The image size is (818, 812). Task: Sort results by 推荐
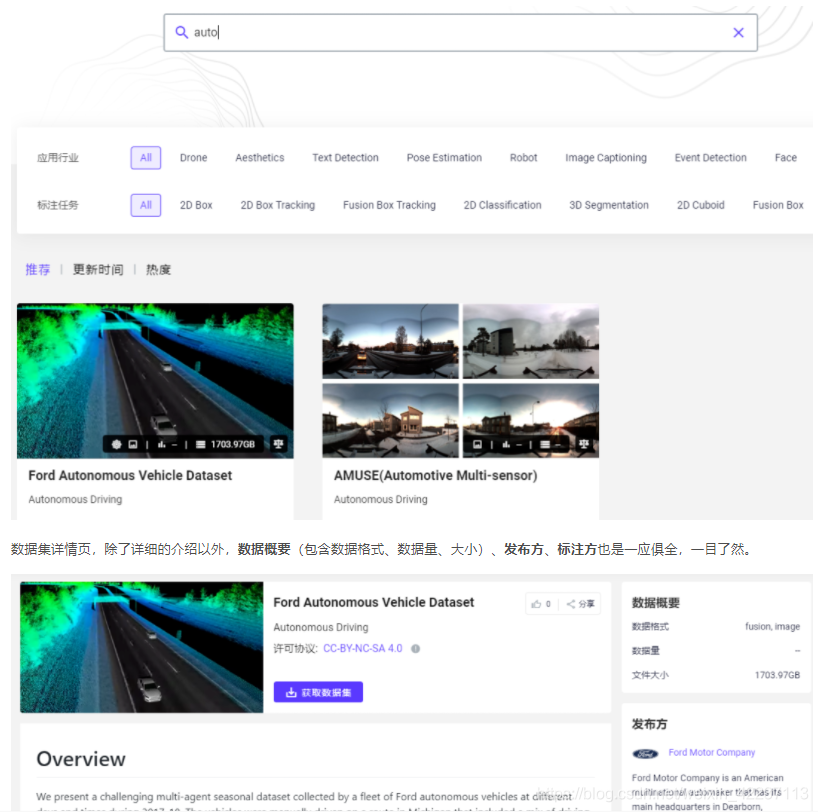coord(38,269)
